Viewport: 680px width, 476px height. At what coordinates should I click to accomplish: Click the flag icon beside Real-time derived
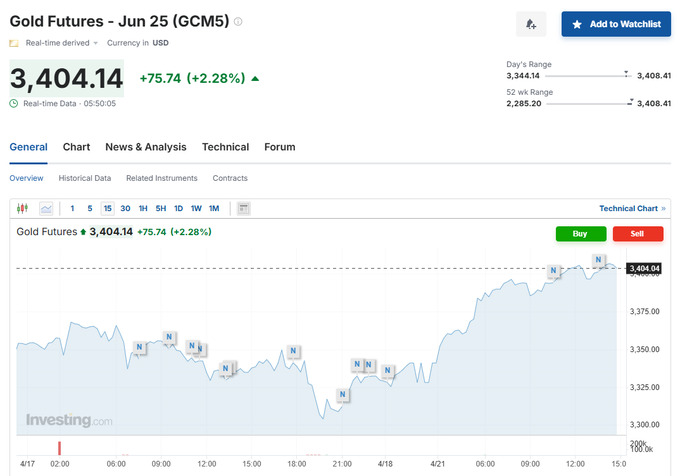click(14, 43)
